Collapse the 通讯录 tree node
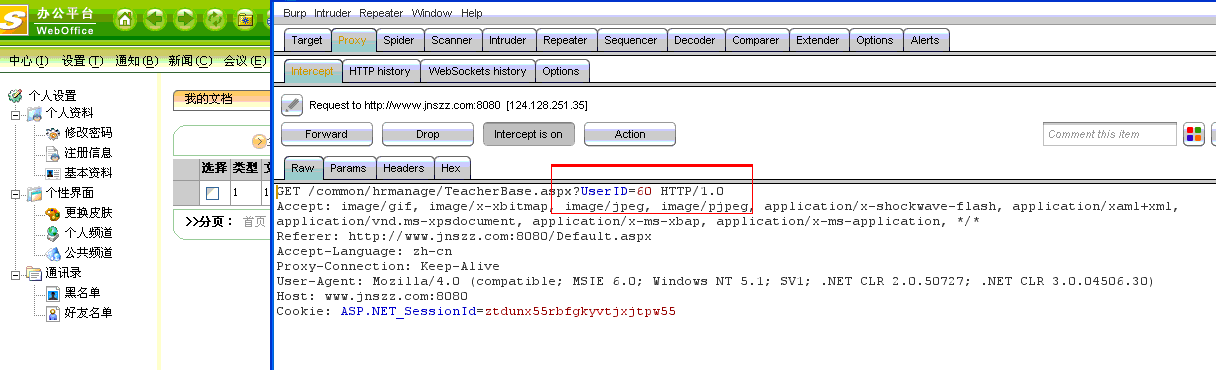1216x370 pixels. click(x=16, y=274)
